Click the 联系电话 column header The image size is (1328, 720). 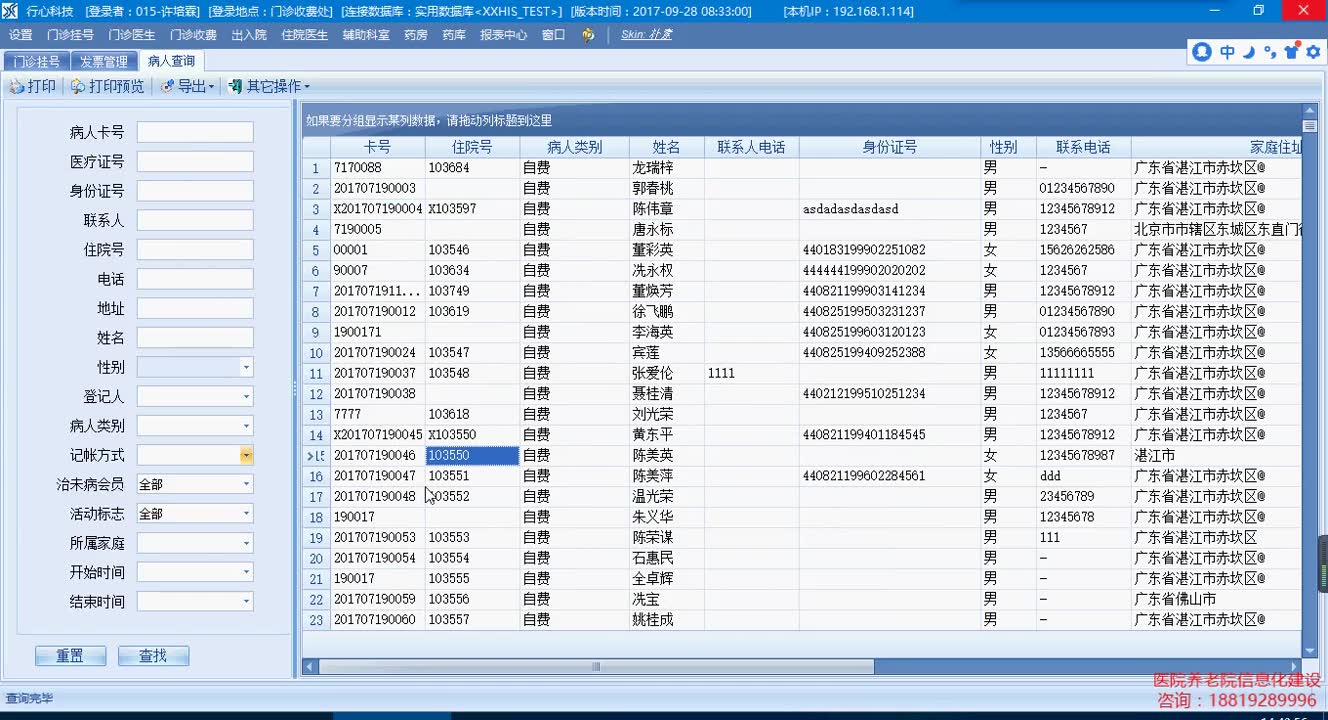1083,147
